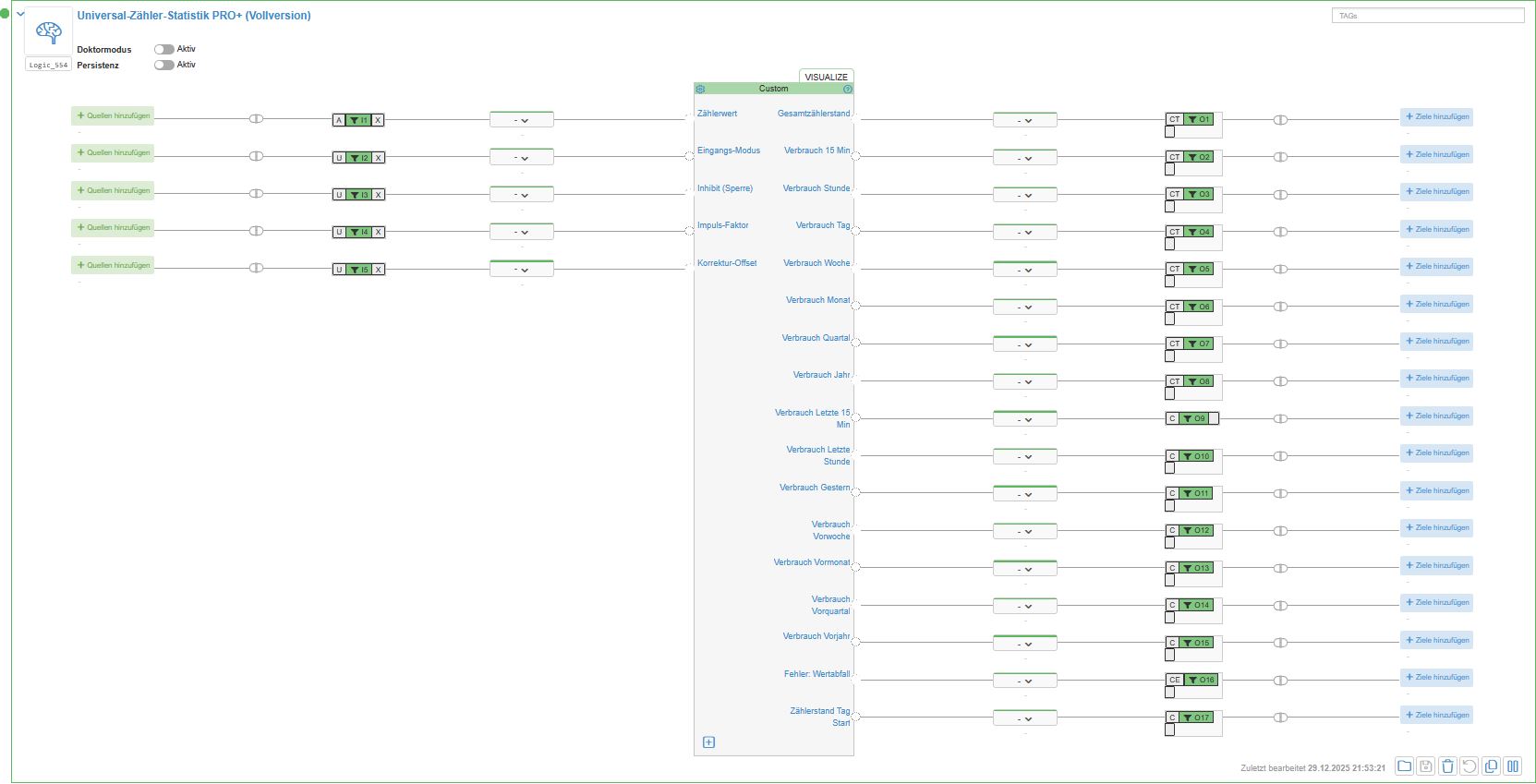
Task: Open dropdown on the Gesamtzählerstand output line
Action: pyautogui.click(x=1024, y=120)
